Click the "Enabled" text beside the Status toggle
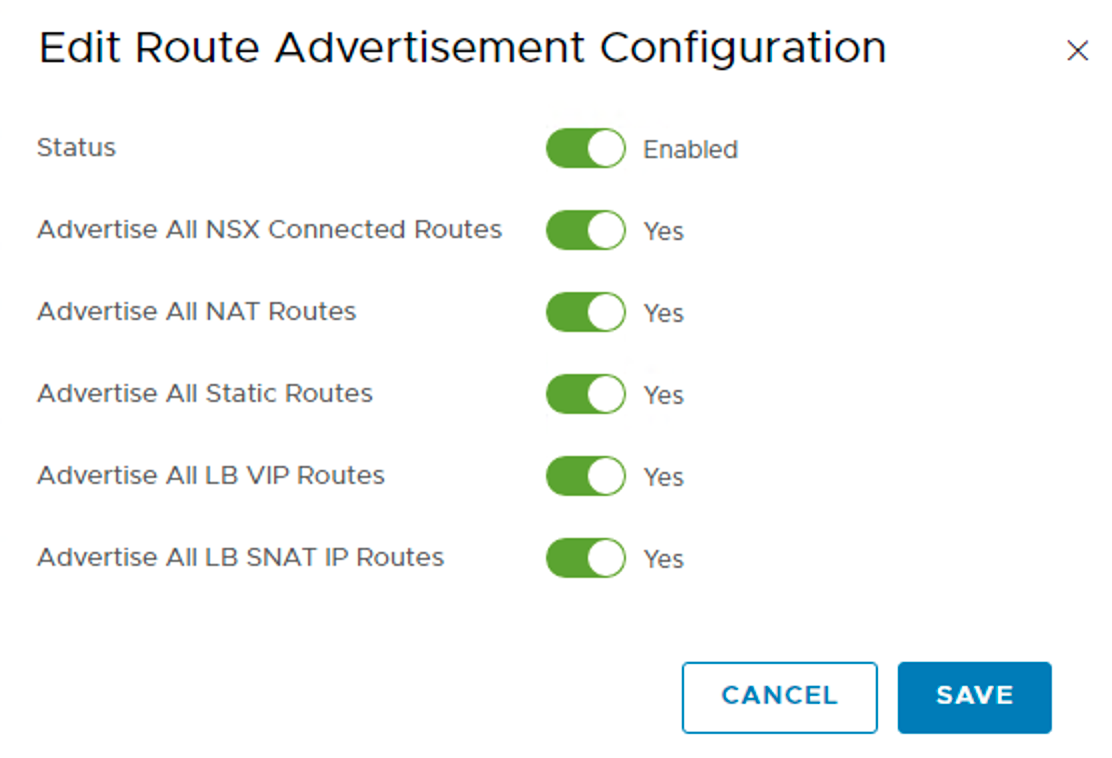The image size is (1112, 758). click(690, 150)
